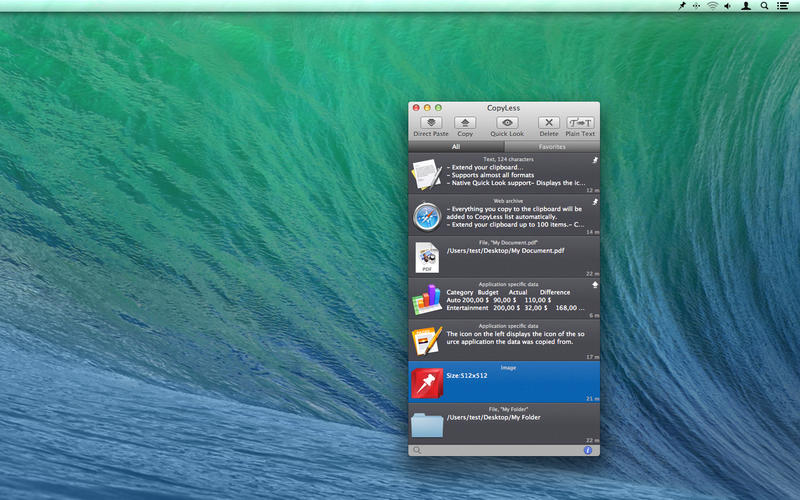Toggle the pin on the Web archive entry

tap(594, 201)
